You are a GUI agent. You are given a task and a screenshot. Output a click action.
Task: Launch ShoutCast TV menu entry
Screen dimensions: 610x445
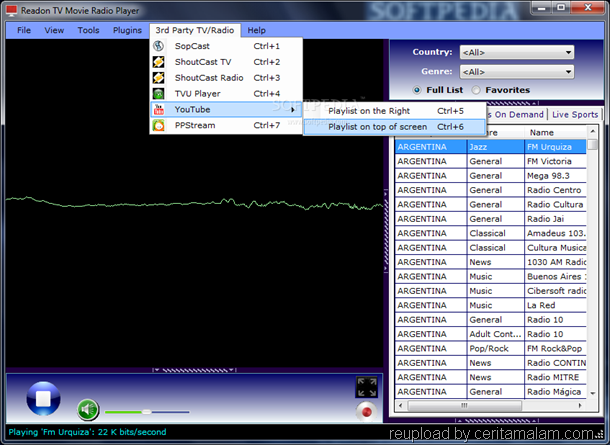tap(226, 62)
